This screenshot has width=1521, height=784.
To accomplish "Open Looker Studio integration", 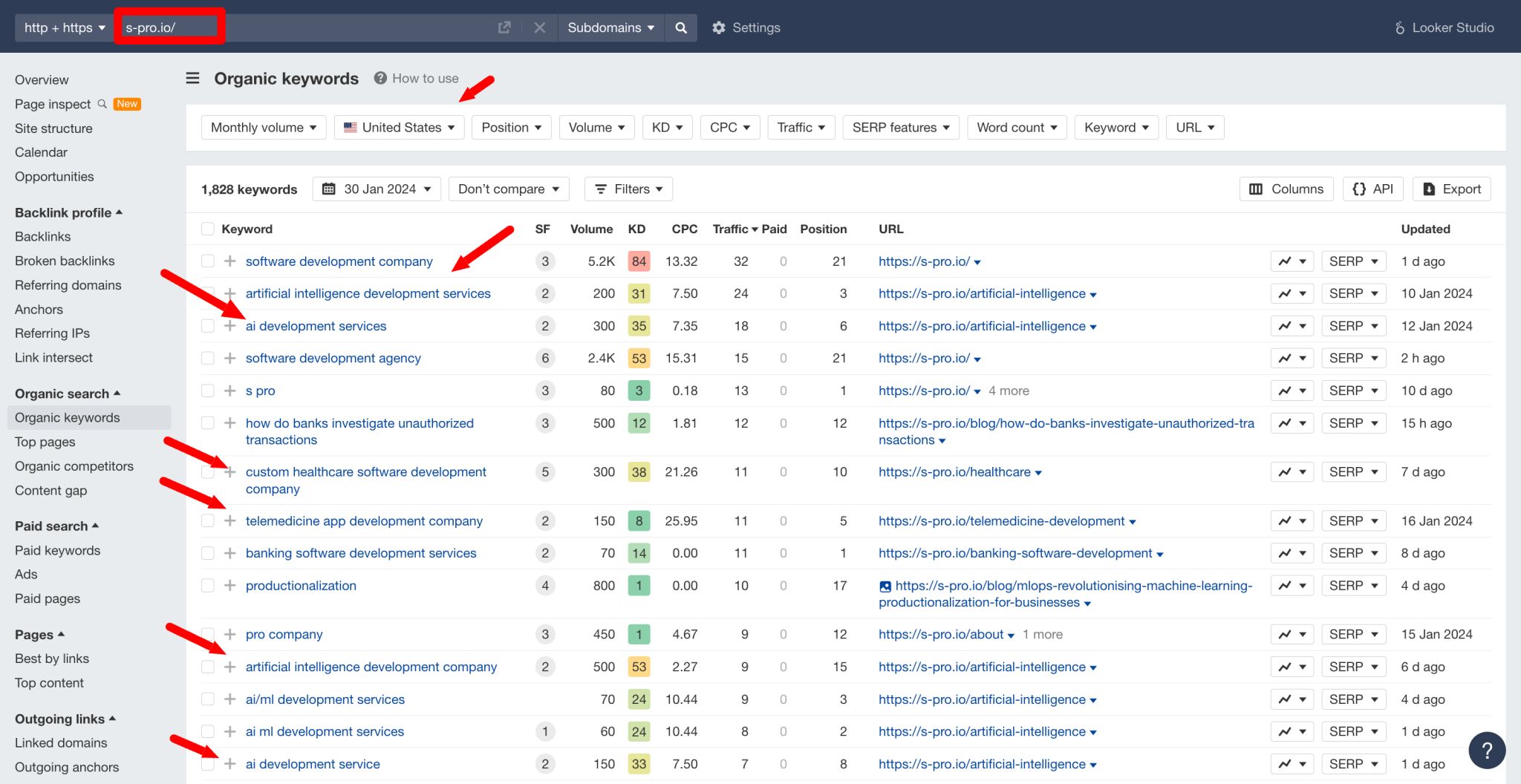I will (x=1444, y=27).
